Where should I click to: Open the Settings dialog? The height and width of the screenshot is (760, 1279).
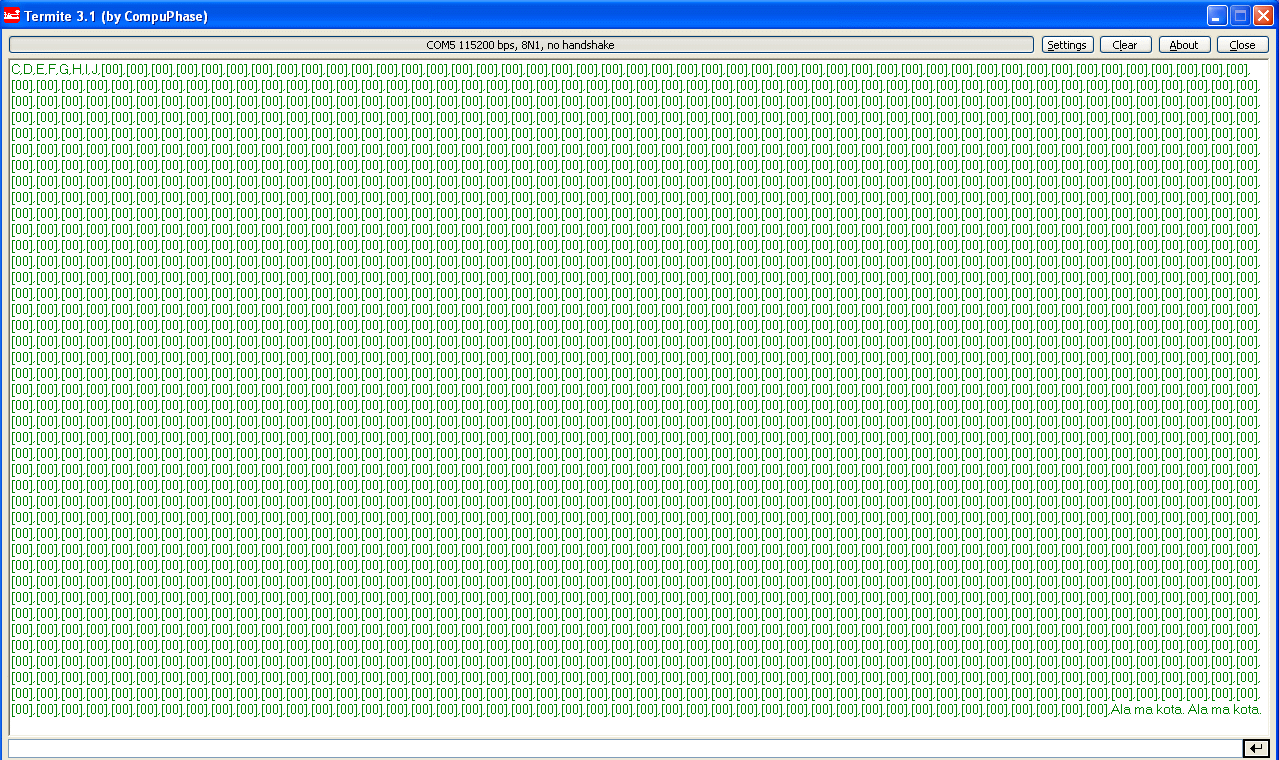coord(1067,45)
